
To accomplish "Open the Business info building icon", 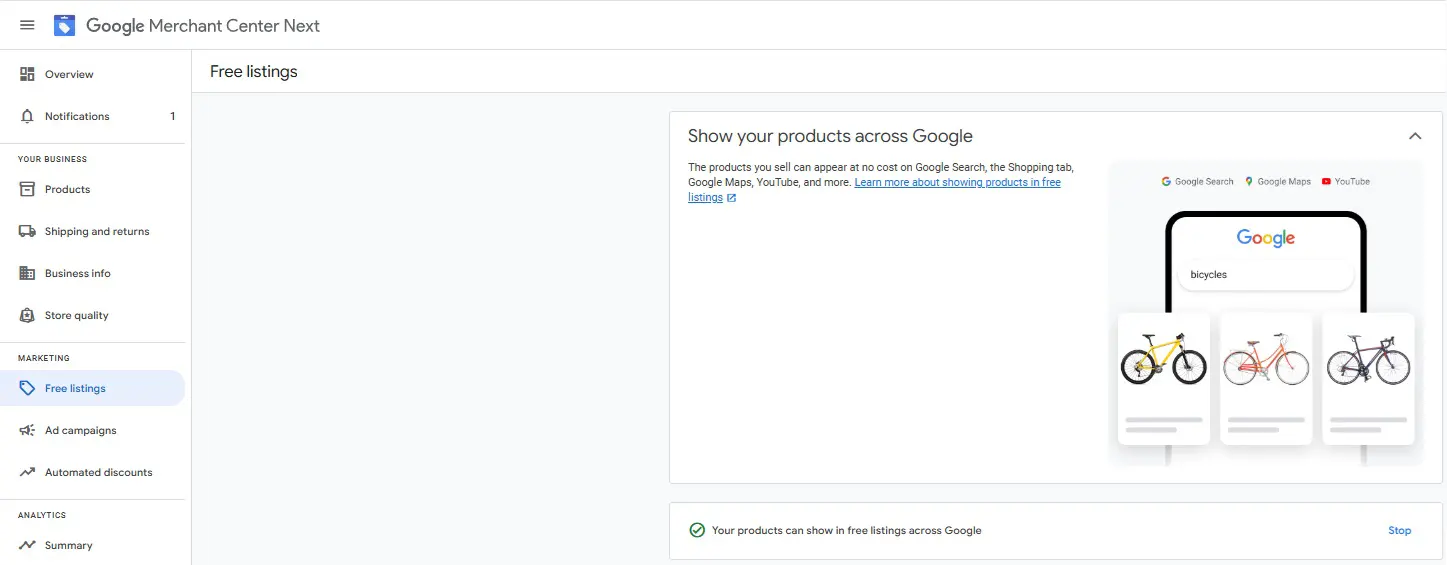I will 27,273.
